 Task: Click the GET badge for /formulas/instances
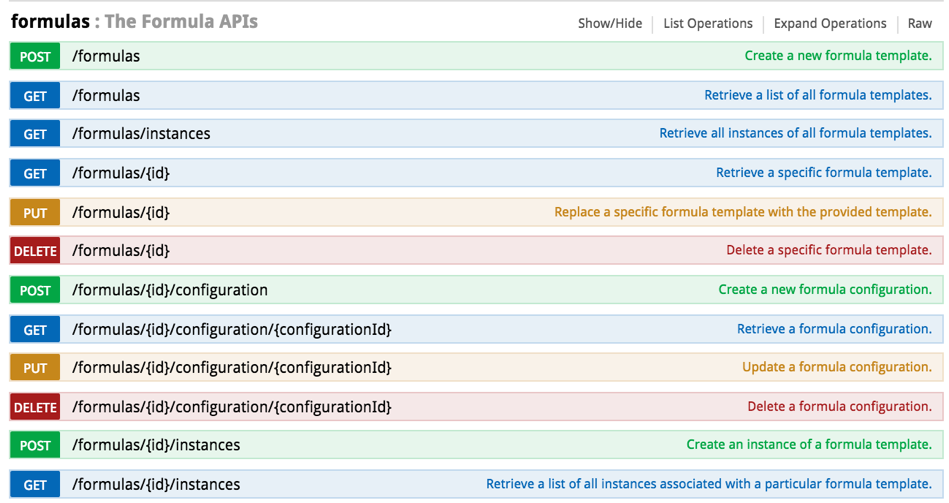[35, 134]
